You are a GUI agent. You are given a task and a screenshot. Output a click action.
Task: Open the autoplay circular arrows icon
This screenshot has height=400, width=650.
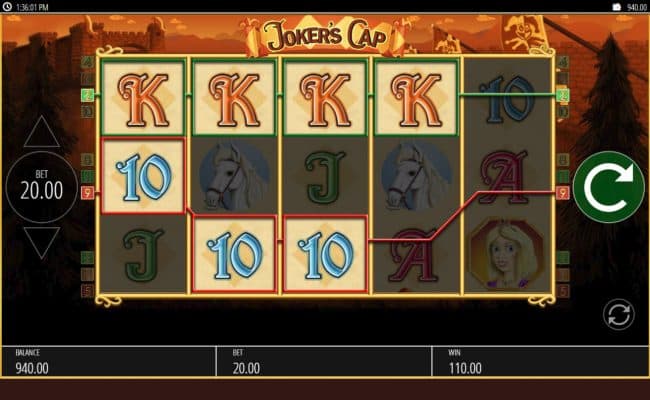pyautogui.click(x=618, y=315)
